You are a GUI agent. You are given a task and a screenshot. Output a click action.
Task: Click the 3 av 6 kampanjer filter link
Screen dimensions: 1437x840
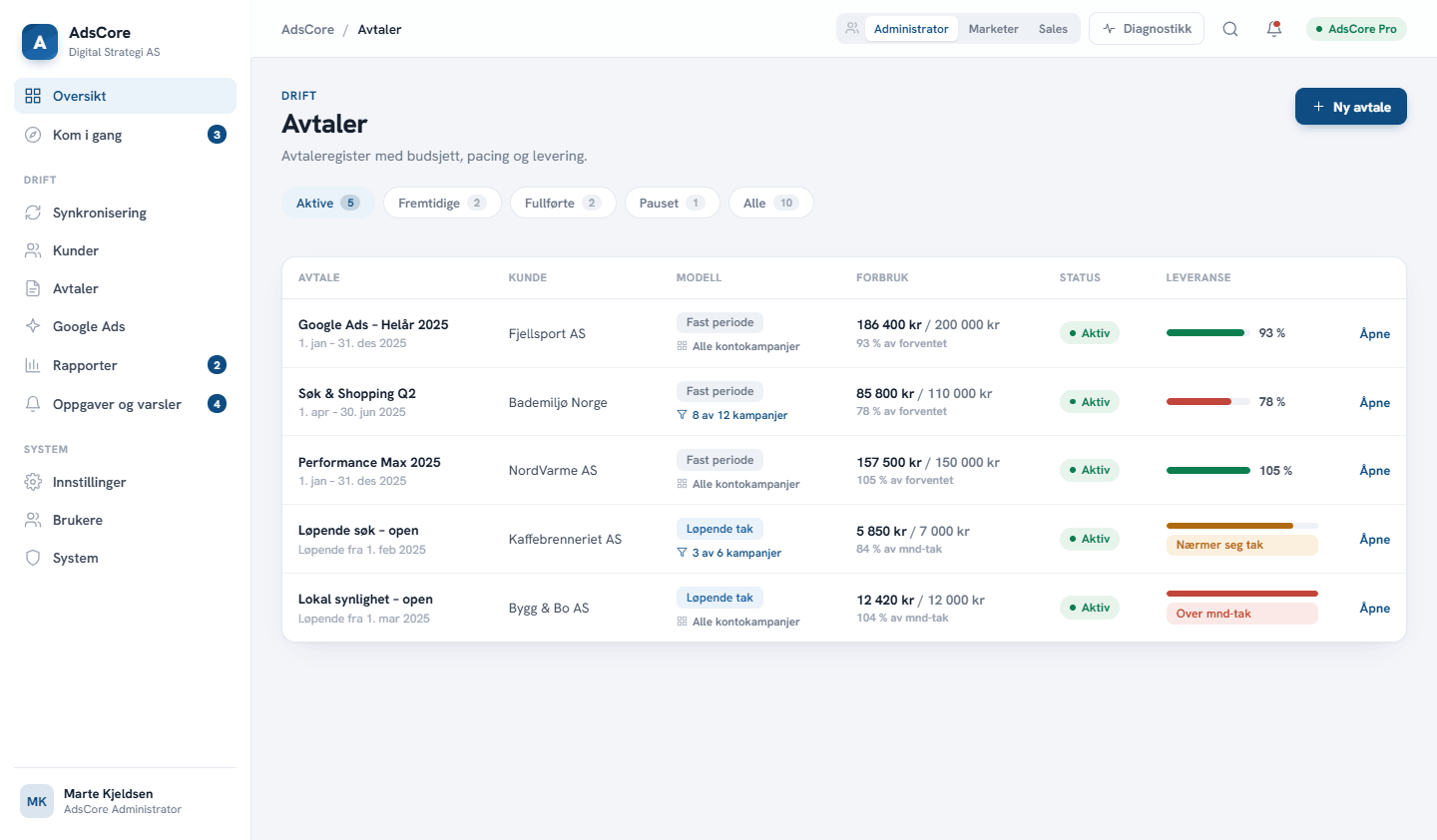pos(729,553)
